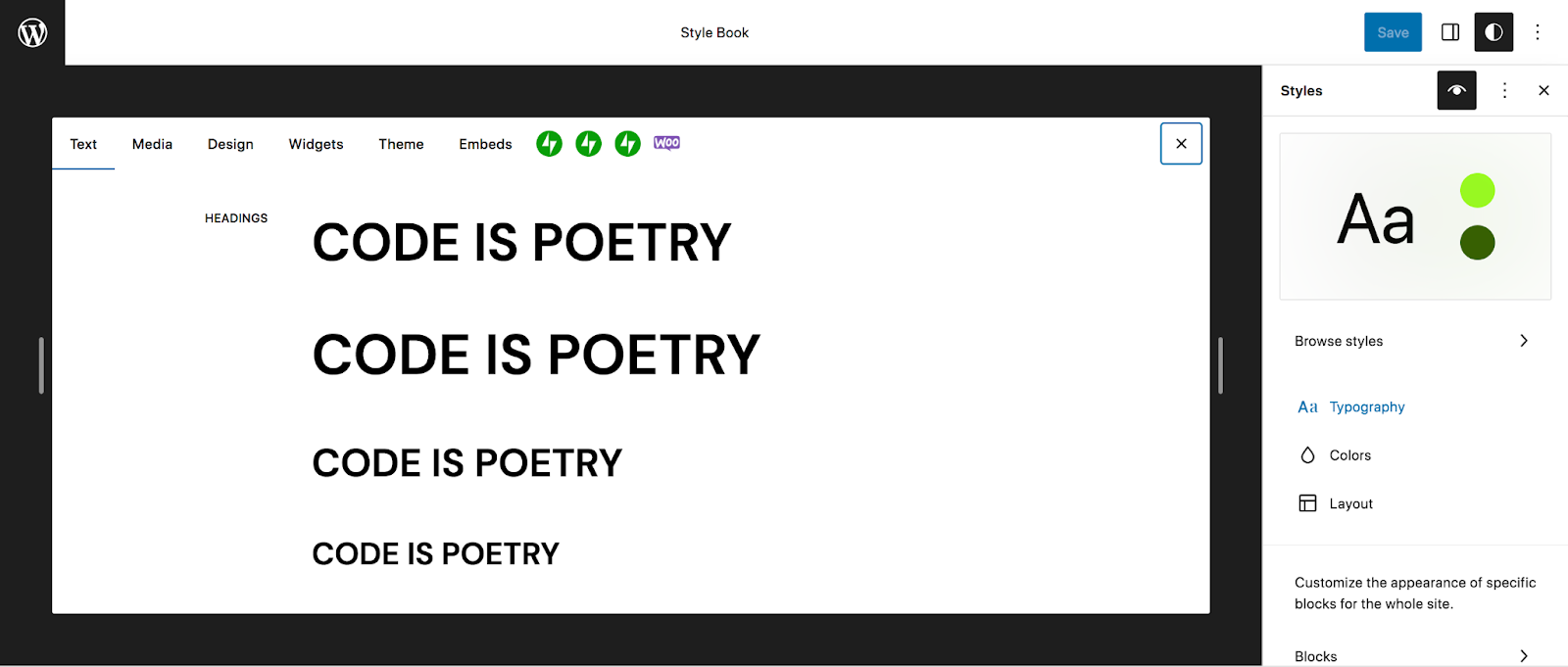Open the WooCommerce blocks tab icon
The width and height of the screenshot is (1568, 667).
(x=666, y=143)
